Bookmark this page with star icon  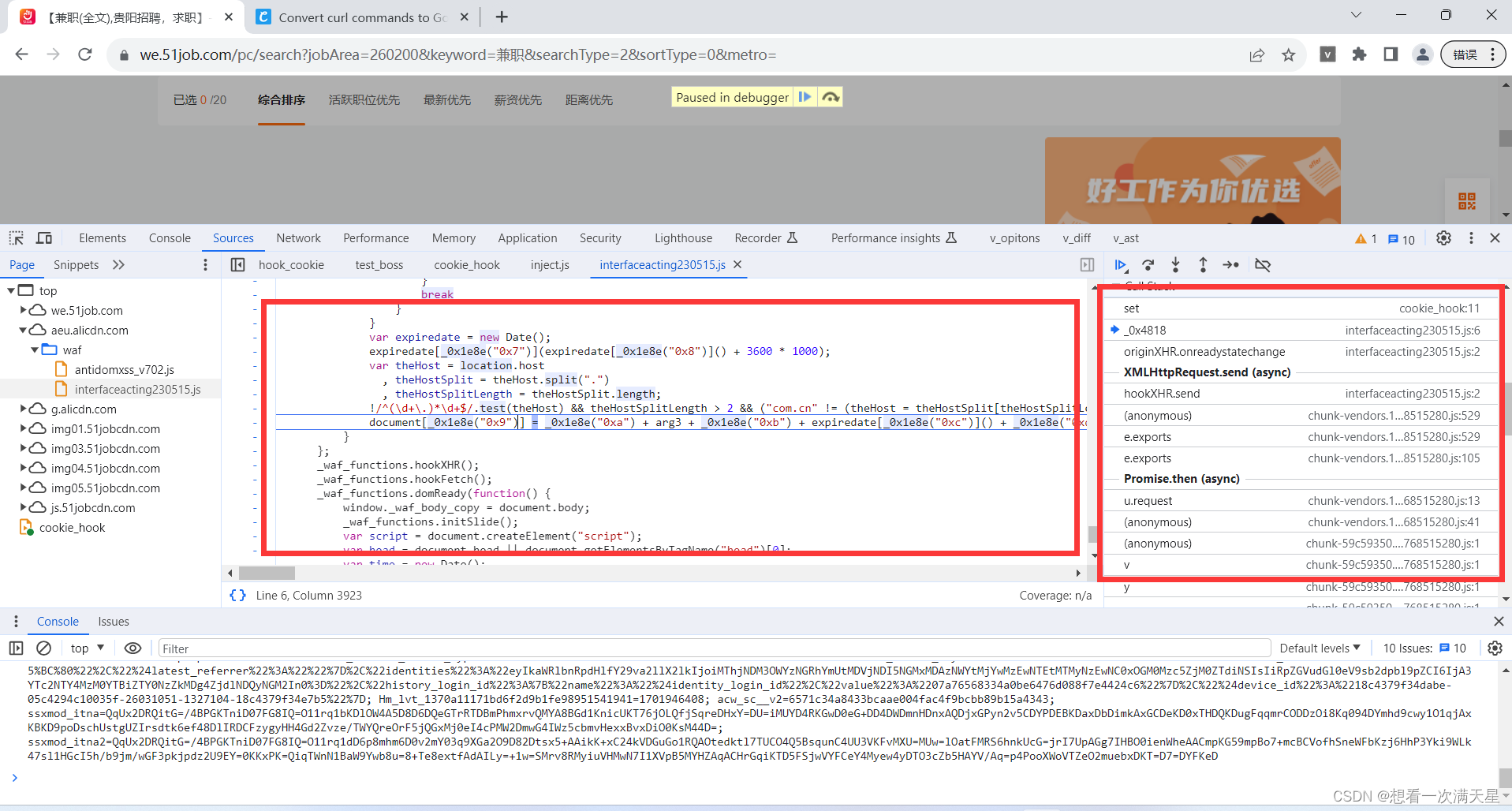1288,54
